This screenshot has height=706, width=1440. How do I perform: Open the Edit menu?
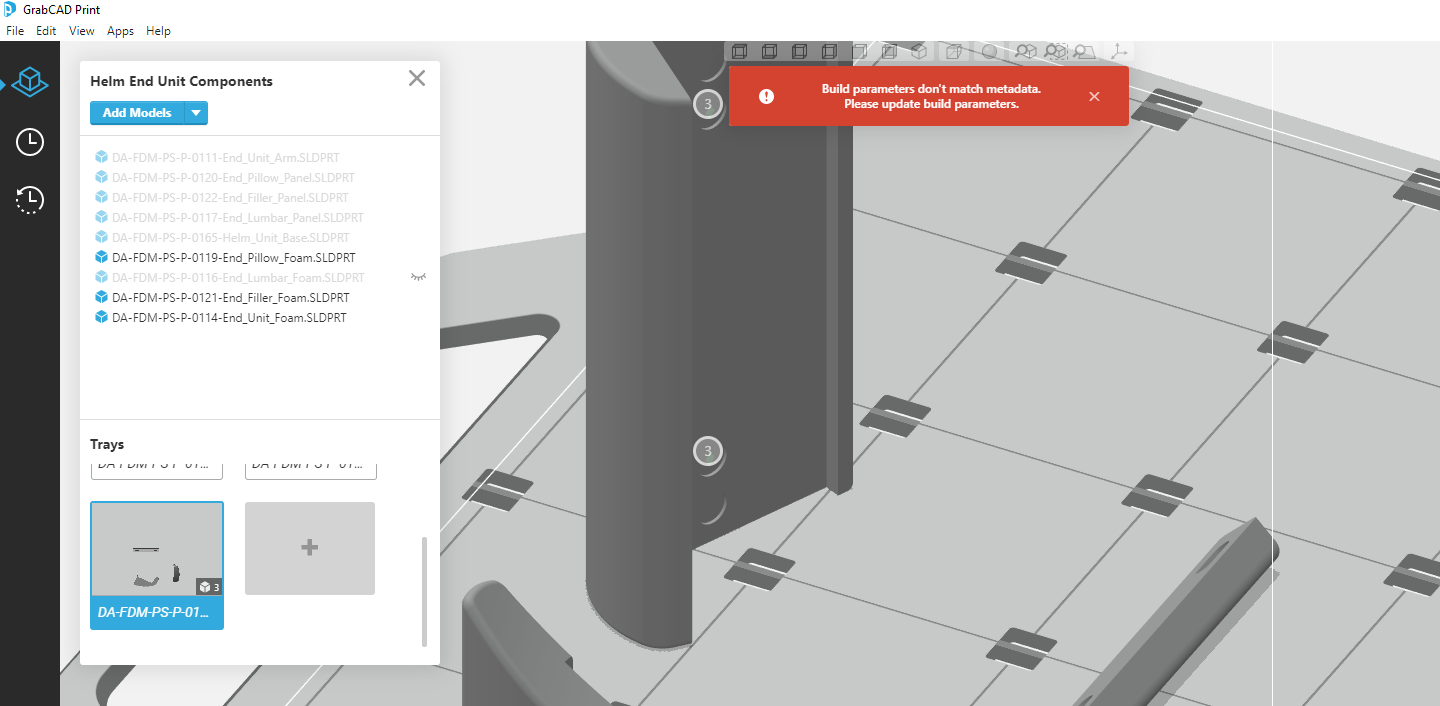pos(46,31)
